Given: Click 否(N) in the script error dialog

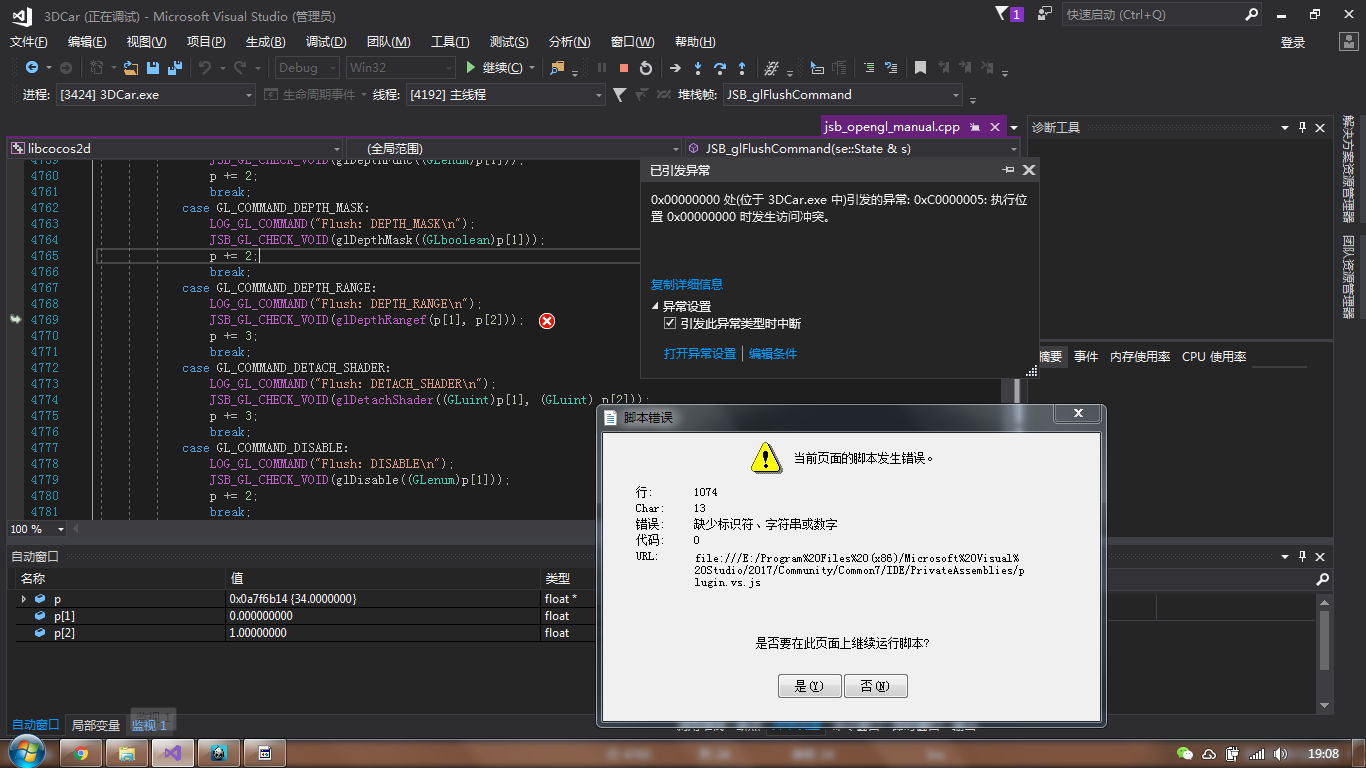Looking at the screenshot, I should 876,686.
